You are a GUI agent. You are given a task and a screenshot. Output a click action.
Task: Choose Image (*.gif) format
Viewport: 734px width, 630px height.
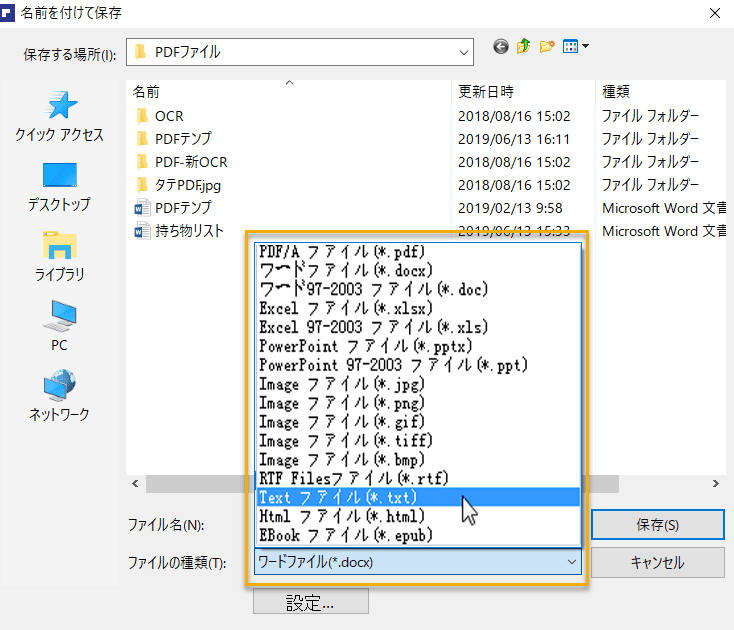pyautogui.click(x=418, y=422)
